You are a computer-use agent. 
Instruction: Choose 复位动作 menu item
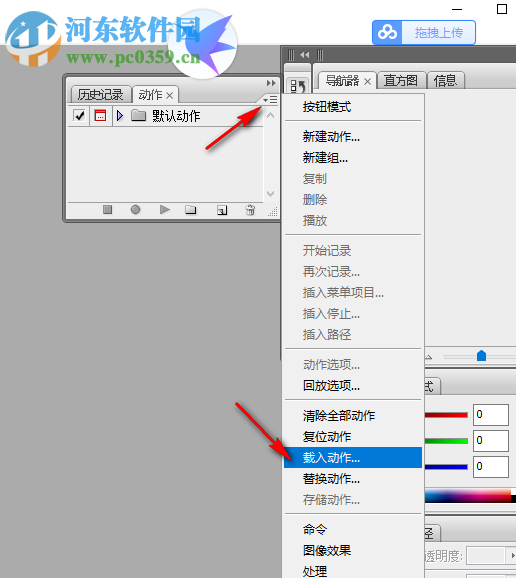353,436
